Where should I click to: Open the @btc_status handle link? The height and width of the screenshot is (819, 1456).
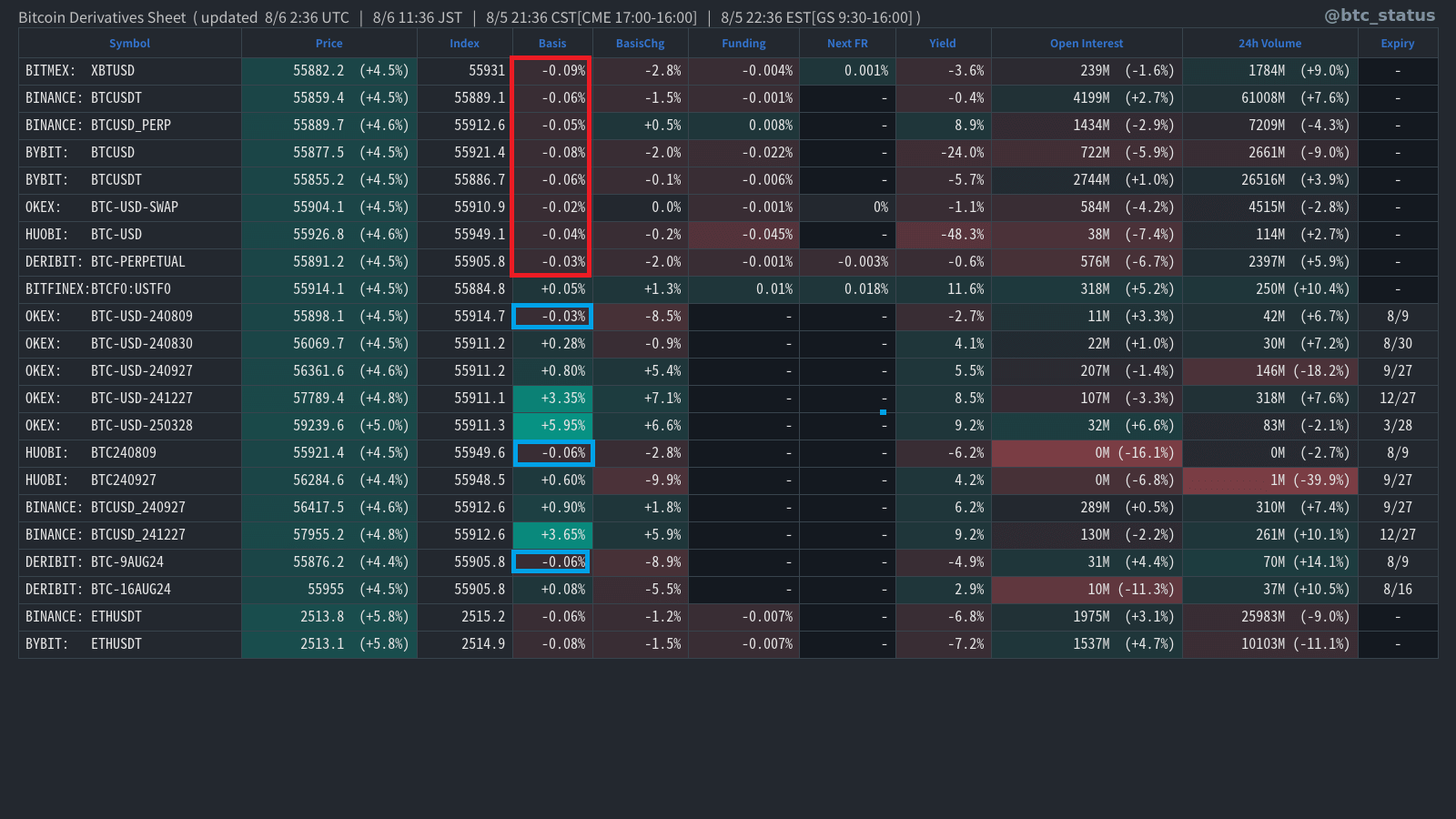pyautogui.click(x=1380, y=15)
